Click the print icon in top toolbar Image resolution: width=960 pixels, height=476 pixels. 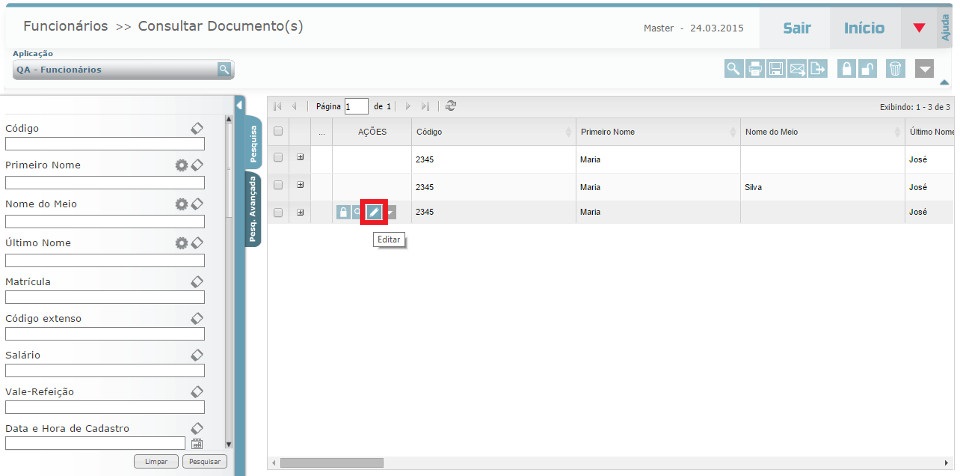coord(755,69)
